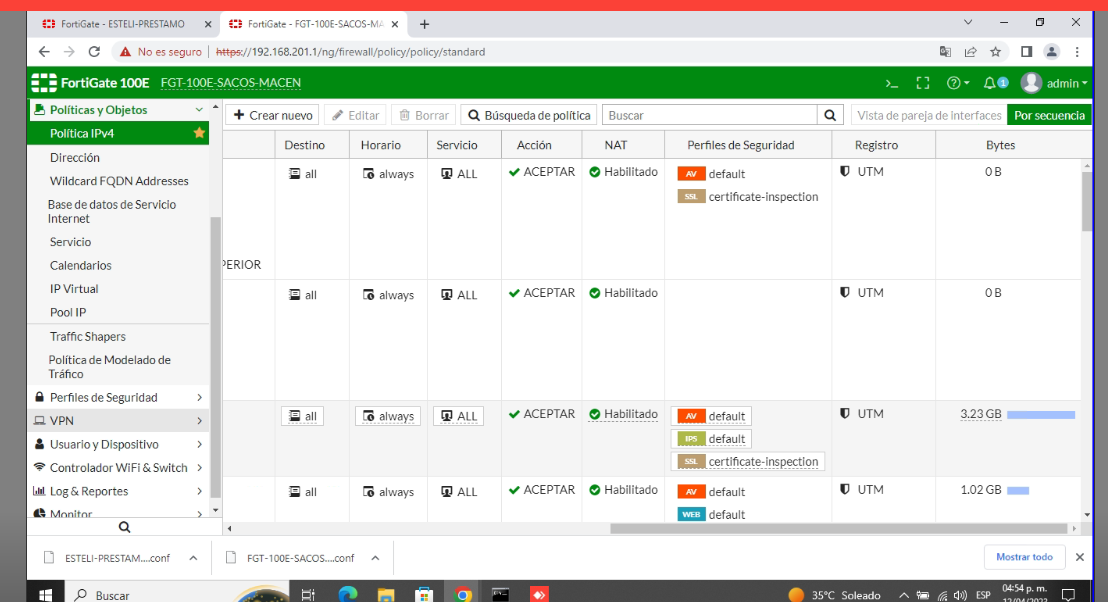This screenshot has width=1108, height=602.
Task: Click the search magnifier in policy search box
Action: (x=830, y=115)
